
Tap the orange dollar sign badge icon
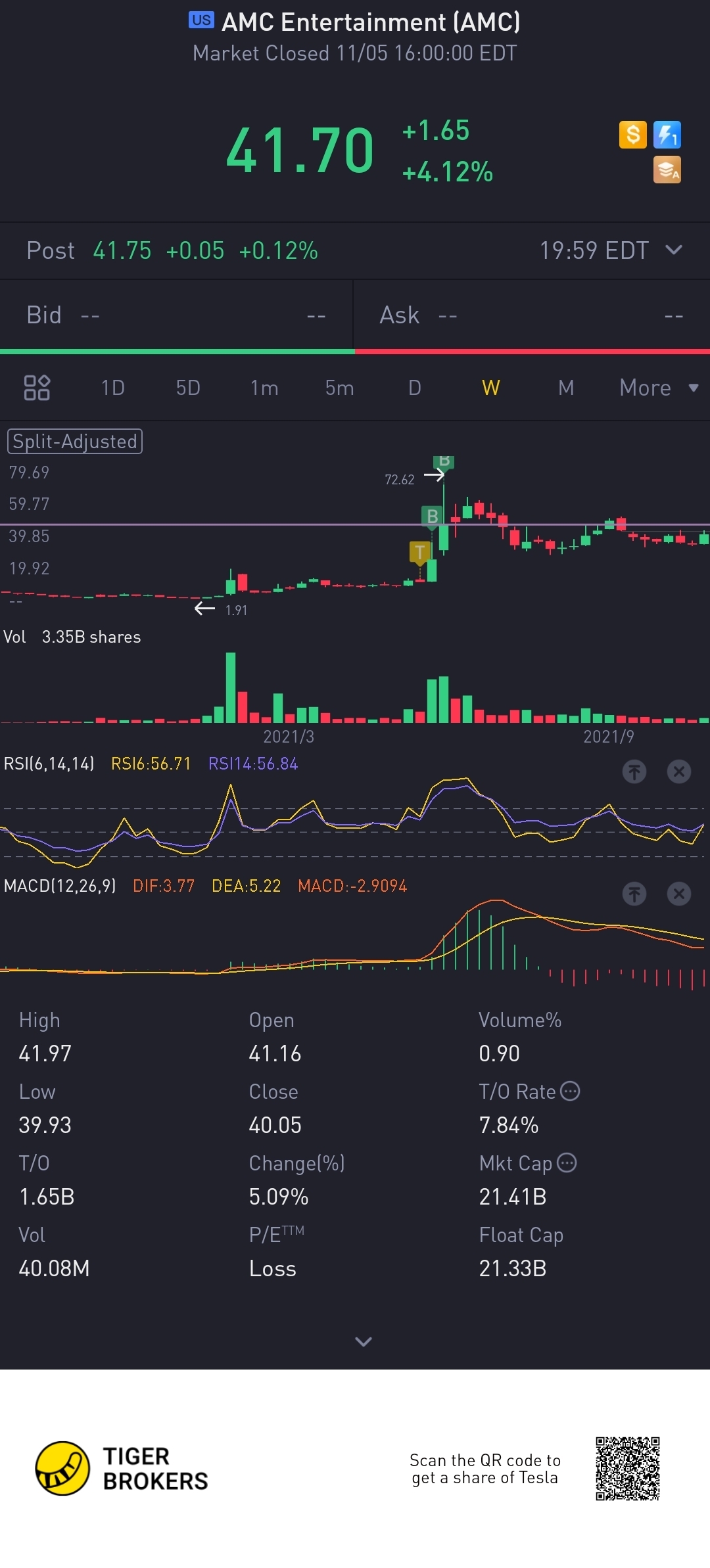(633, 135)
